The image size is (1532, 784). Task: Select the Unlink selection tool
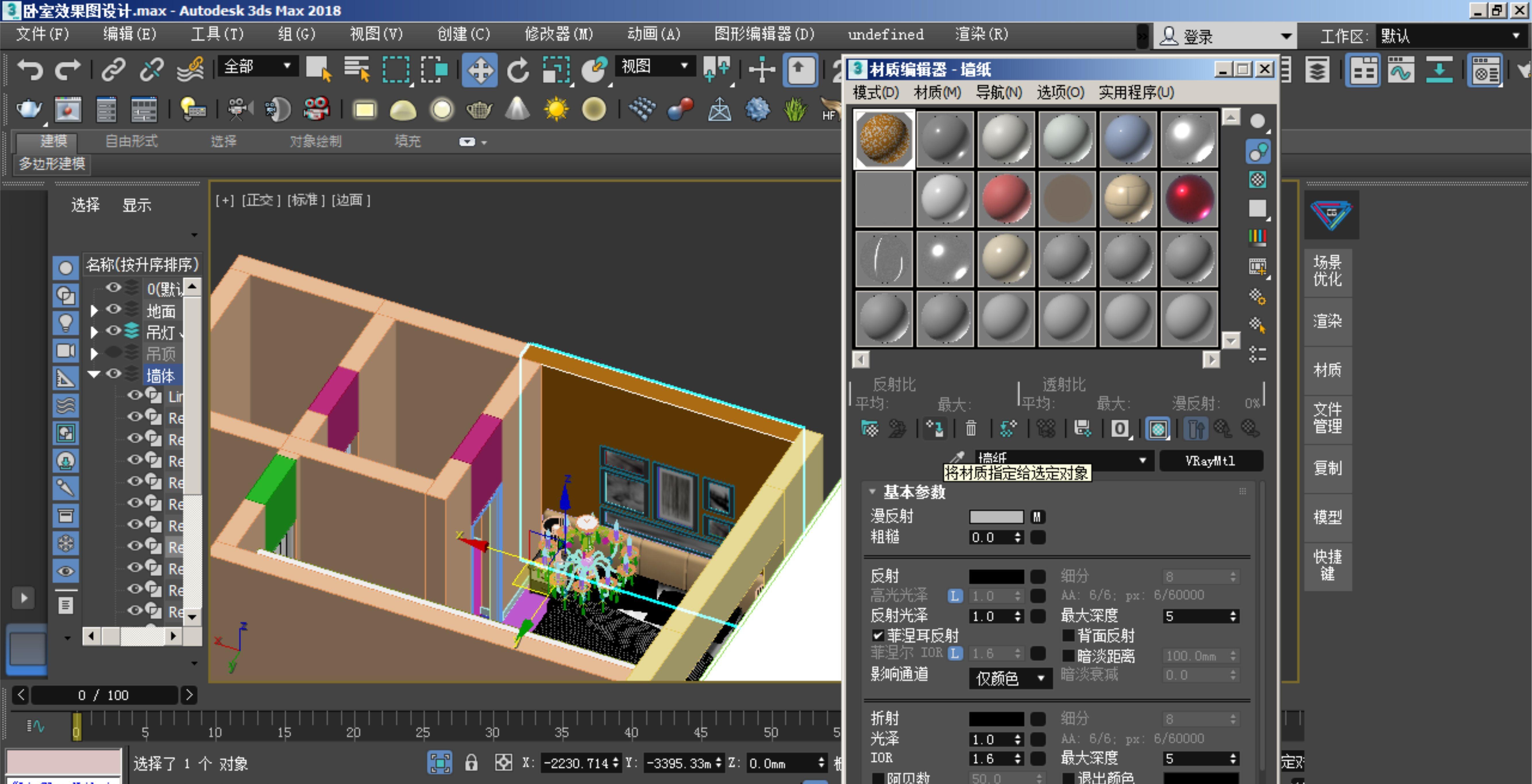[x=151, y=70]
